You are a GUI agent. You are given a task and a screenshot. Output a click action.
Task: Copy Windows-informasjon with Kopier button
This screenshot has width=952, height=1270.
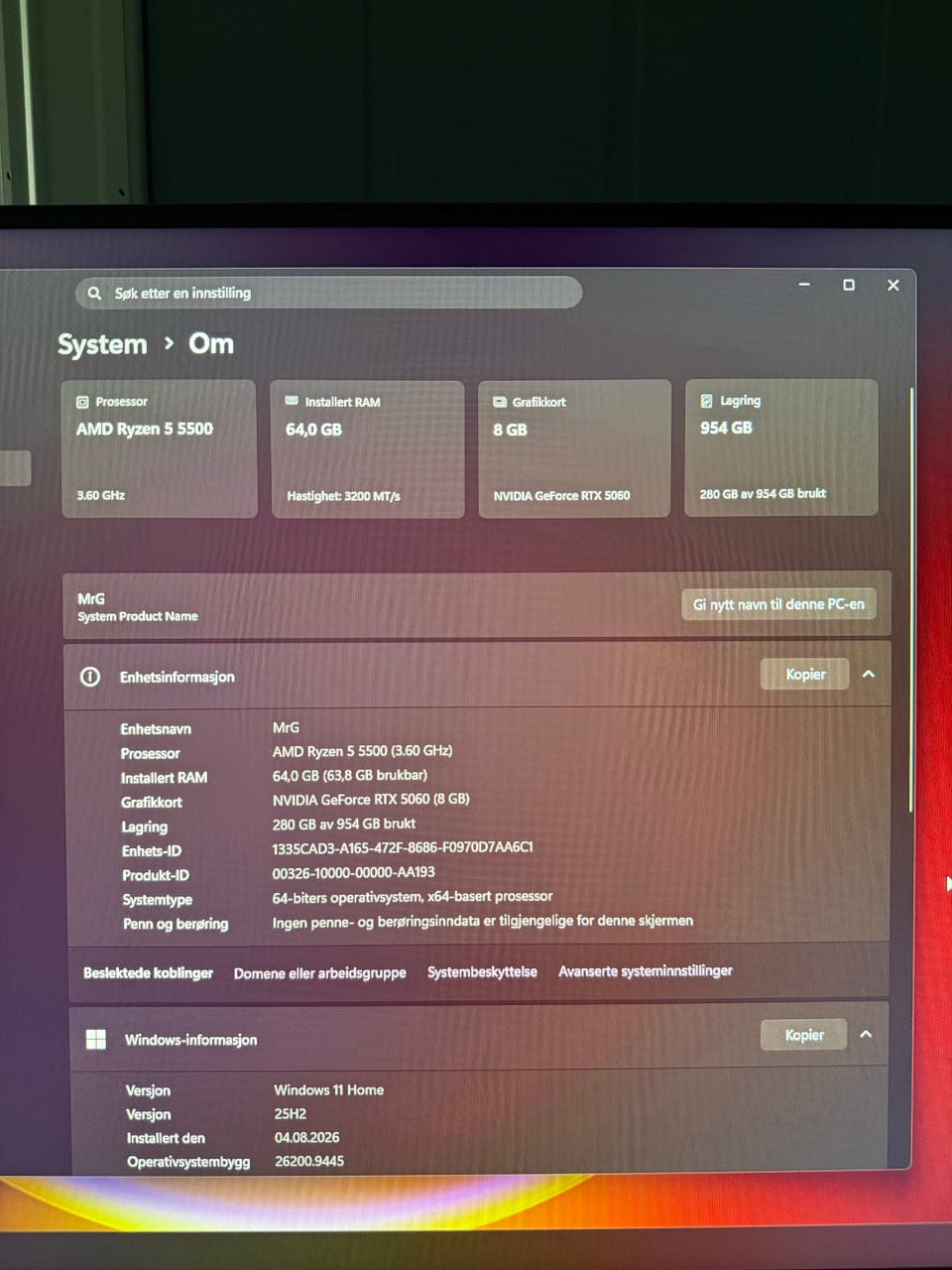[804, 1035]
